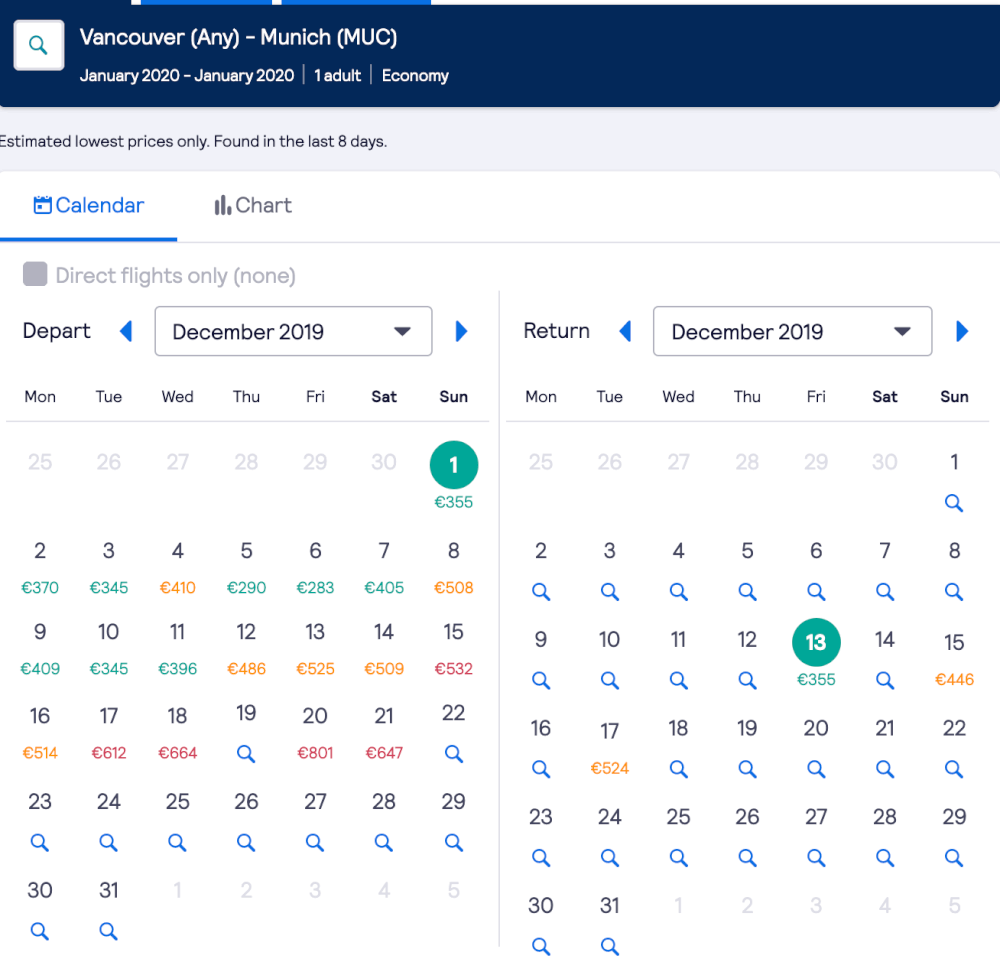
Task: Search prices for depart date 31
Action: [x=108, y=931]
